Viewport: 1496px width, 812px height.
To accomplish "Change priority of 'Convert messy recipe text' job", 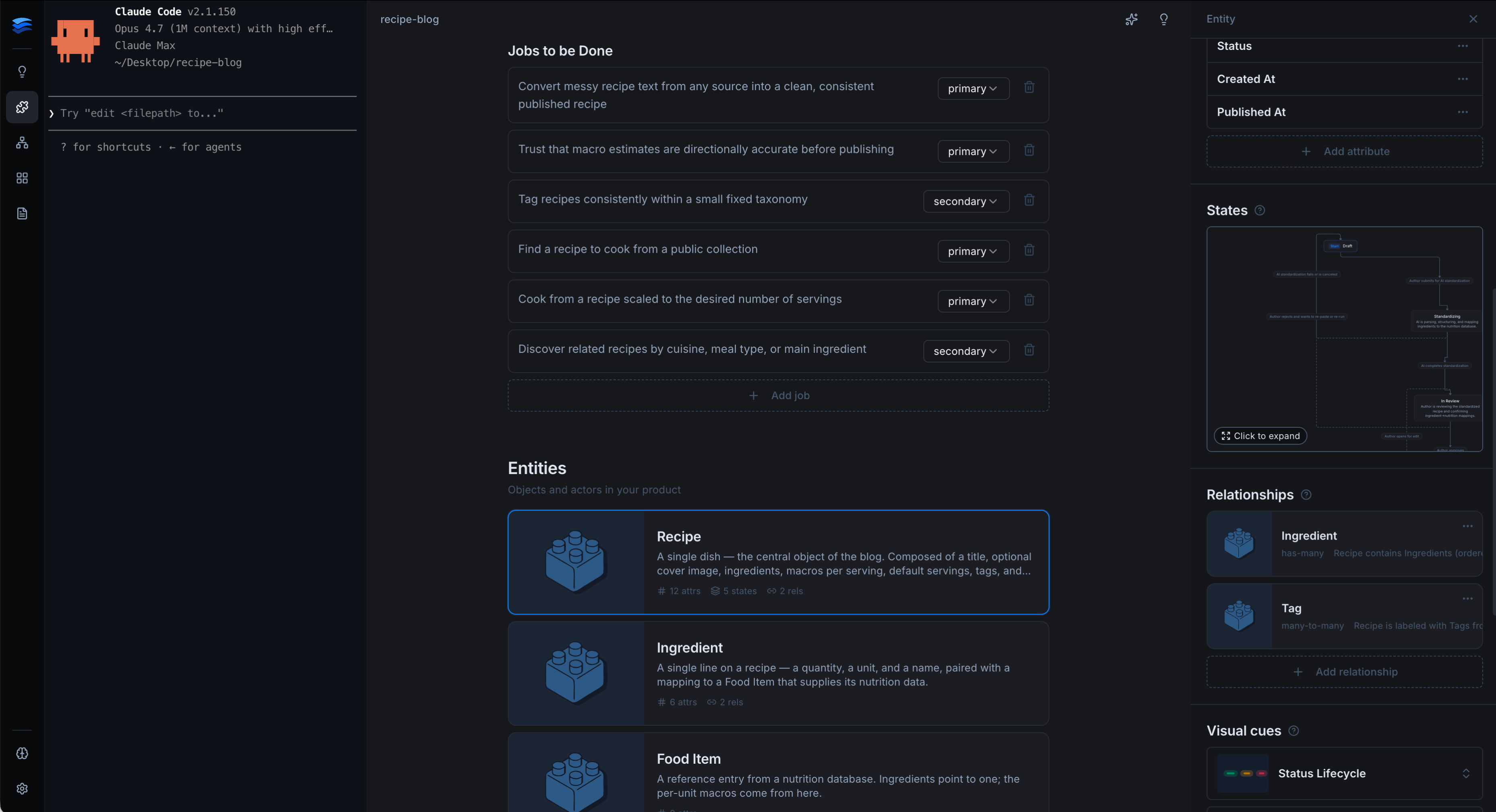I will pos(973,88).
